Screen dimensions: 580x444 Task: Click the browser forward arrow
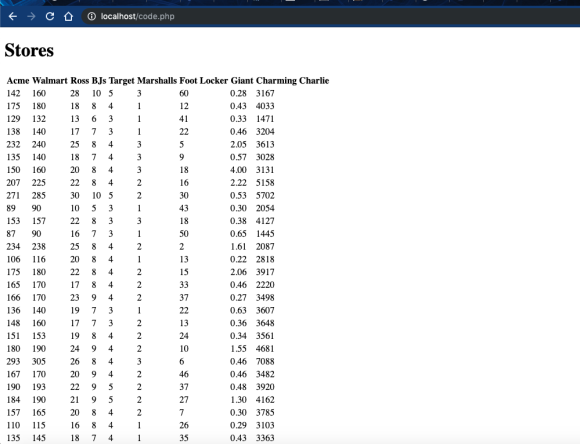(31, 16)
